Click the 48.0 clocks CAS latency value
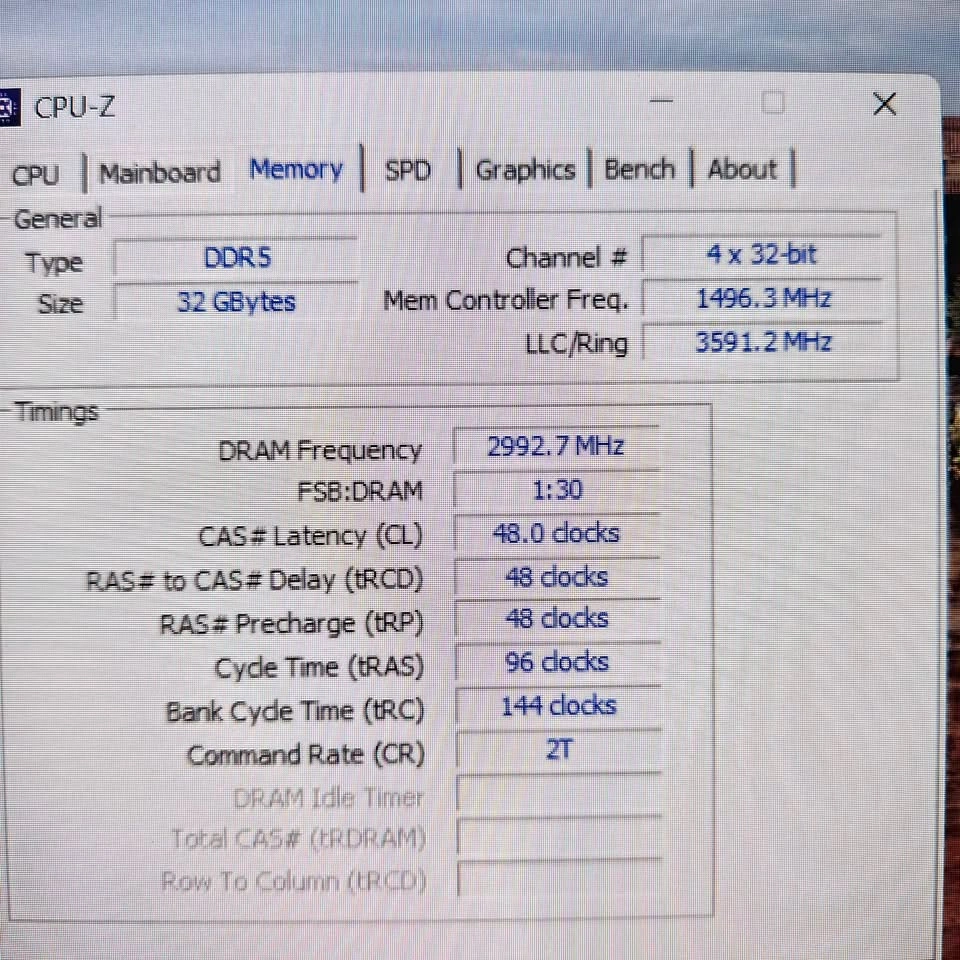The width and height of the screenshot is (960, 960). click(557, 533)
